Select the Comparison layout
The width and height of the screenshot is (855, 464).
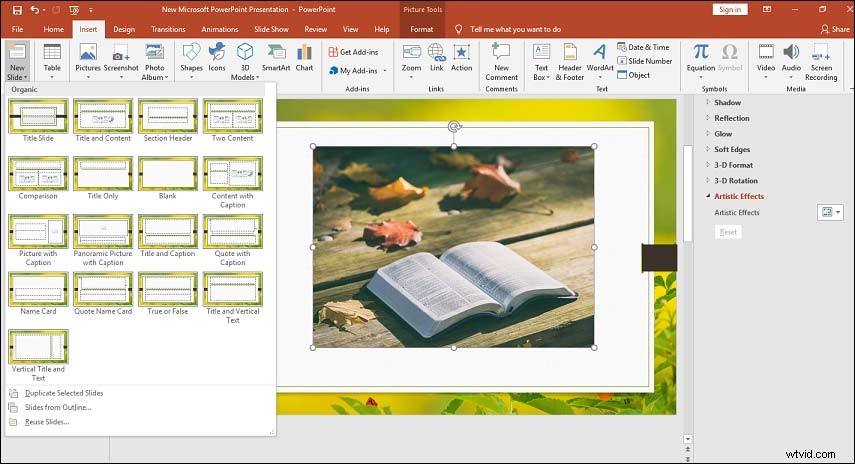(38, 178)
